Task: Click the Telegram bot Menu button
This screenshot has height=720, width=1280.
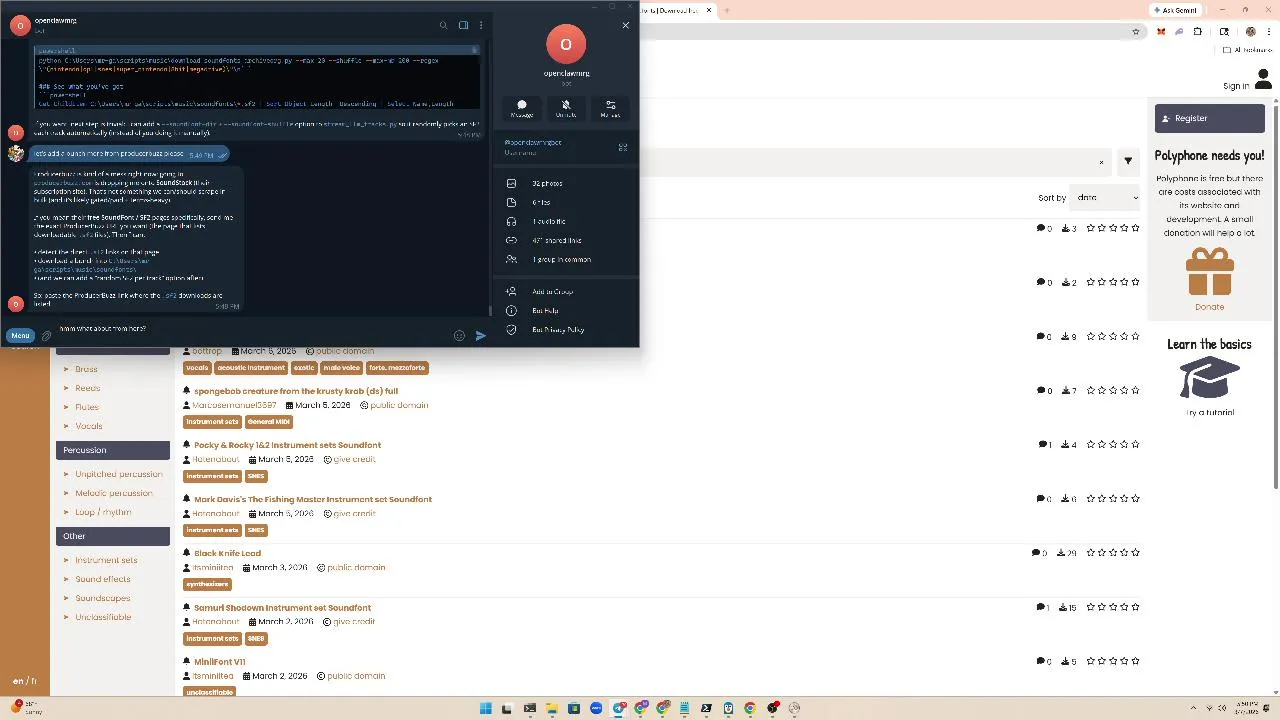Action: click(x=20, y=336)
